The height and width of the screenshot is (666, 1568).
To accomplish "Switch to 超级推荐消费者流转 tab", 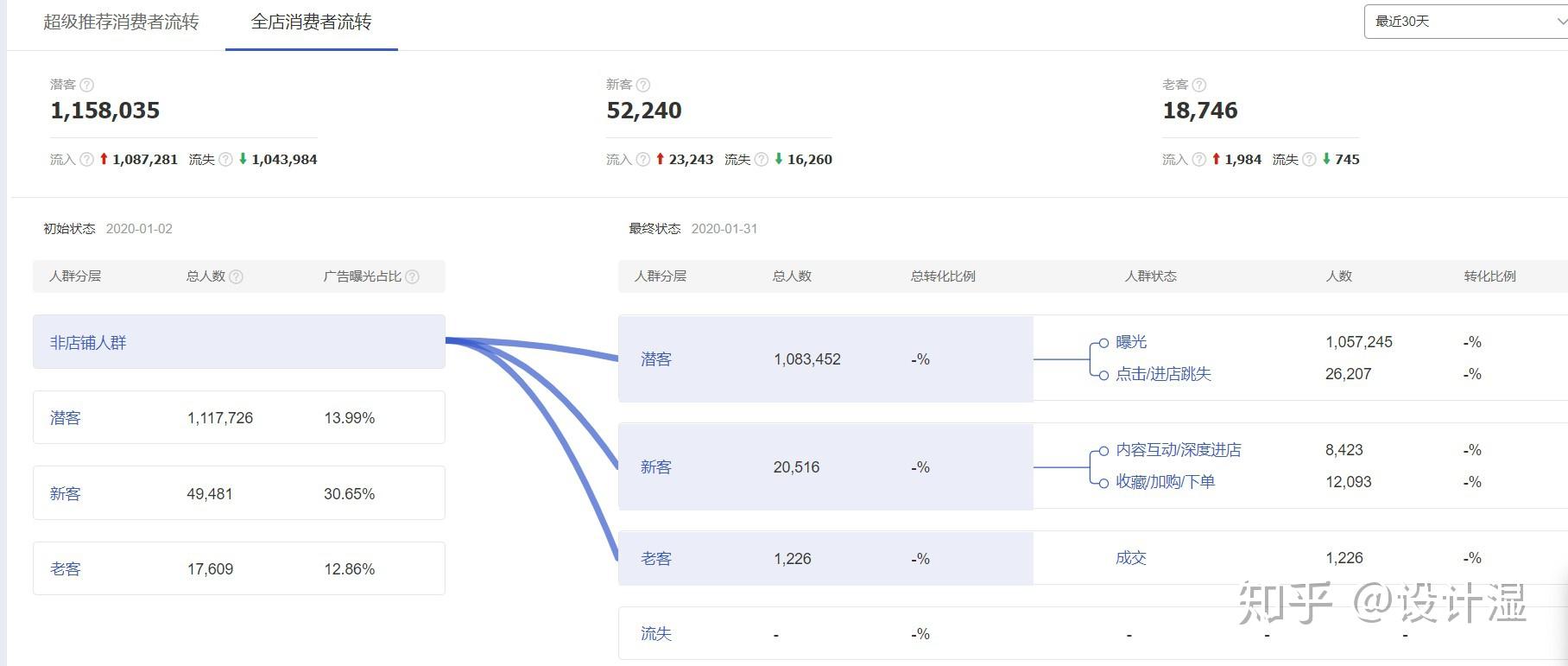I will (x=121, y=22).
